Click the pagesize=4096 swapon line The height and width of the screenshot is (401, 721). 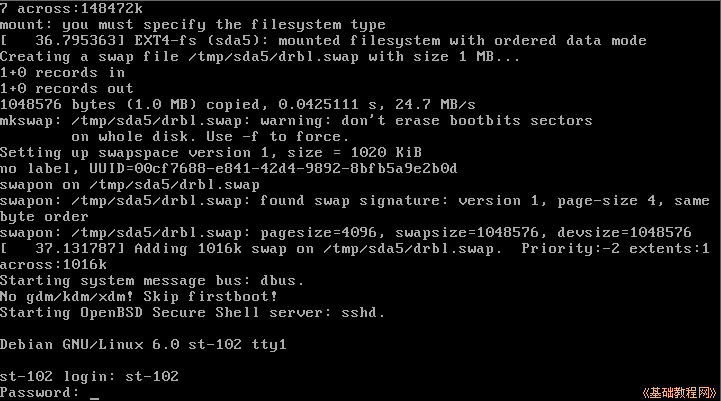pos(345,233)
